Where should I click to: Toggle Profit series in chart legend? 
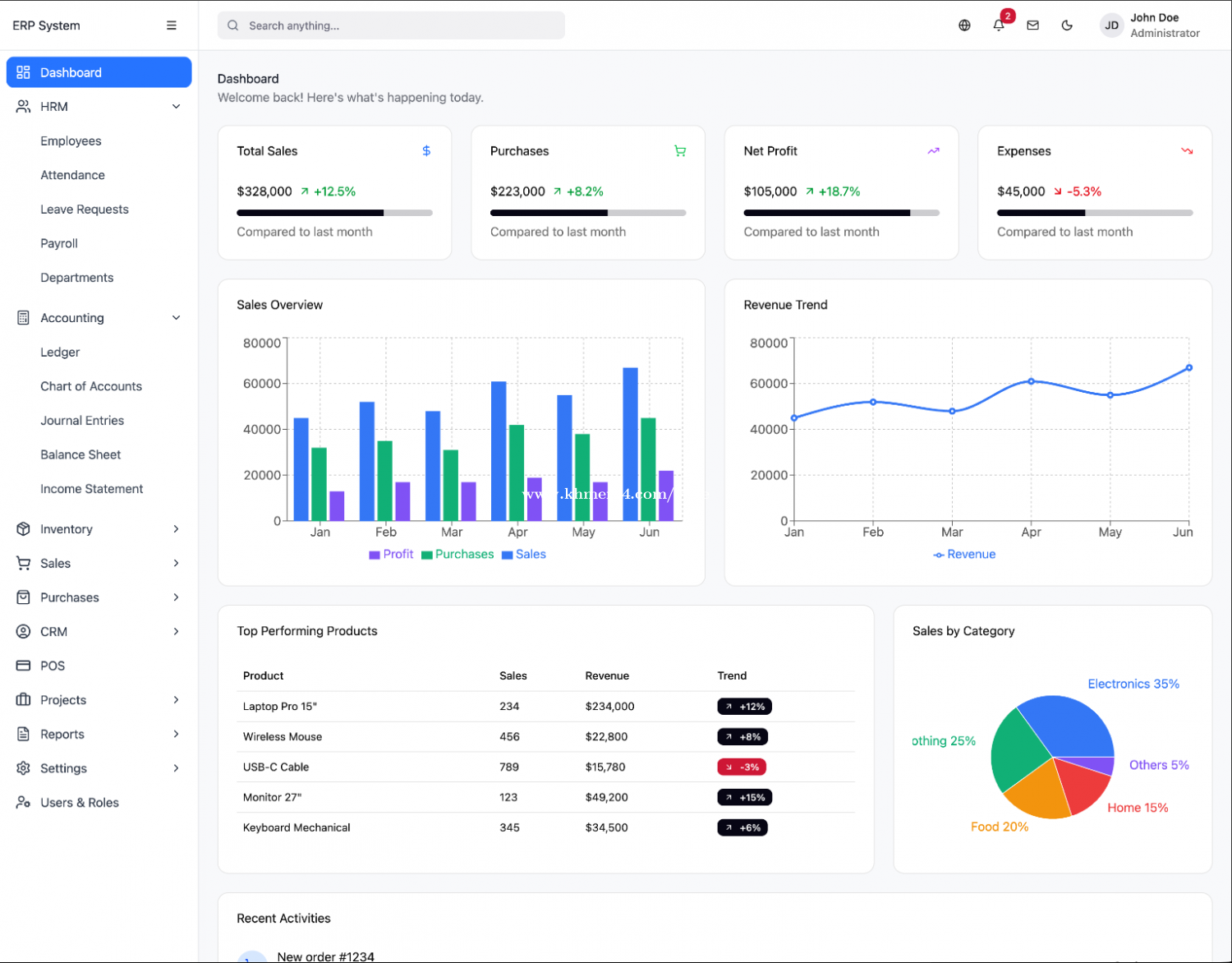[391, 555]
